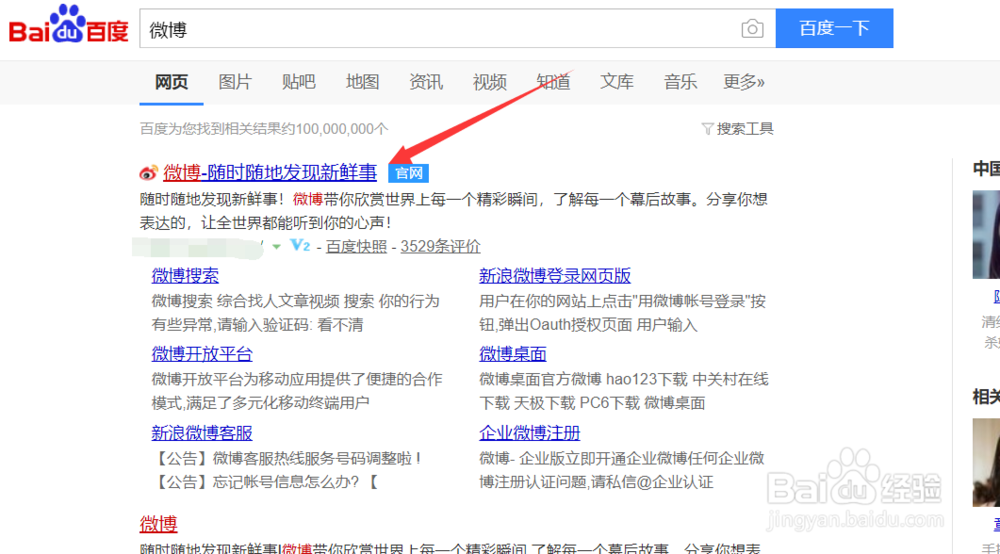Open the 新浪微博客服 link
Image resolution: width=1000 pixels, height=554 pixels.
click(202, 433)
